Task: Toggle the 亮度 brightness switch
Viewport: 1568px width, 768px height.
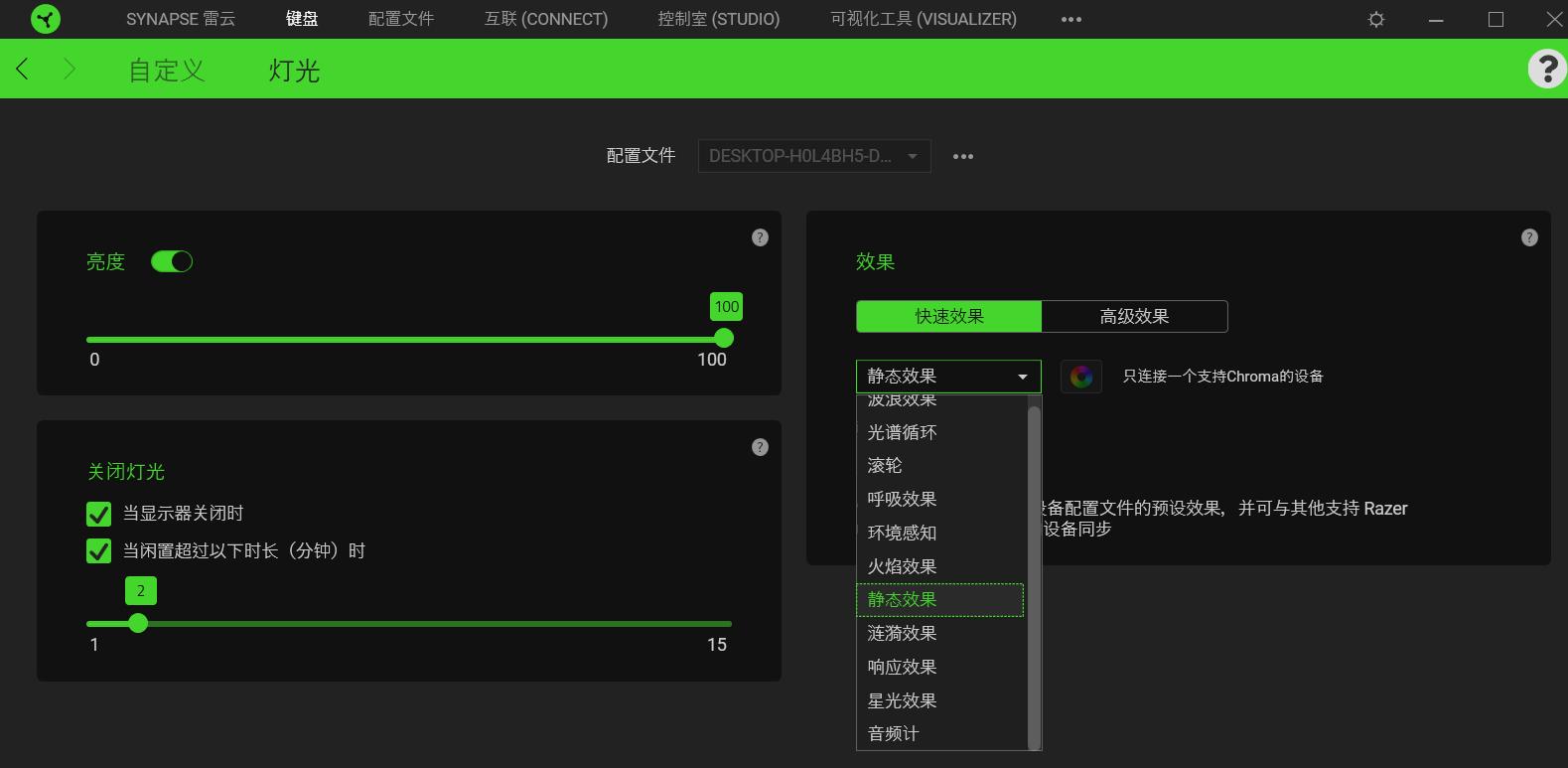Action: tap(172, 261)
